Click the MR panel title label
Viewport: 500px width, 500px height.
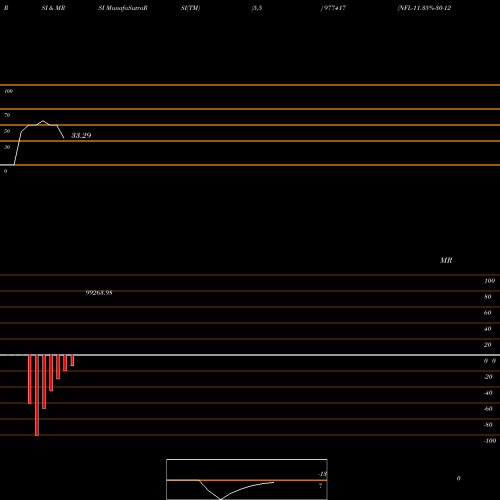click(446, 260)
